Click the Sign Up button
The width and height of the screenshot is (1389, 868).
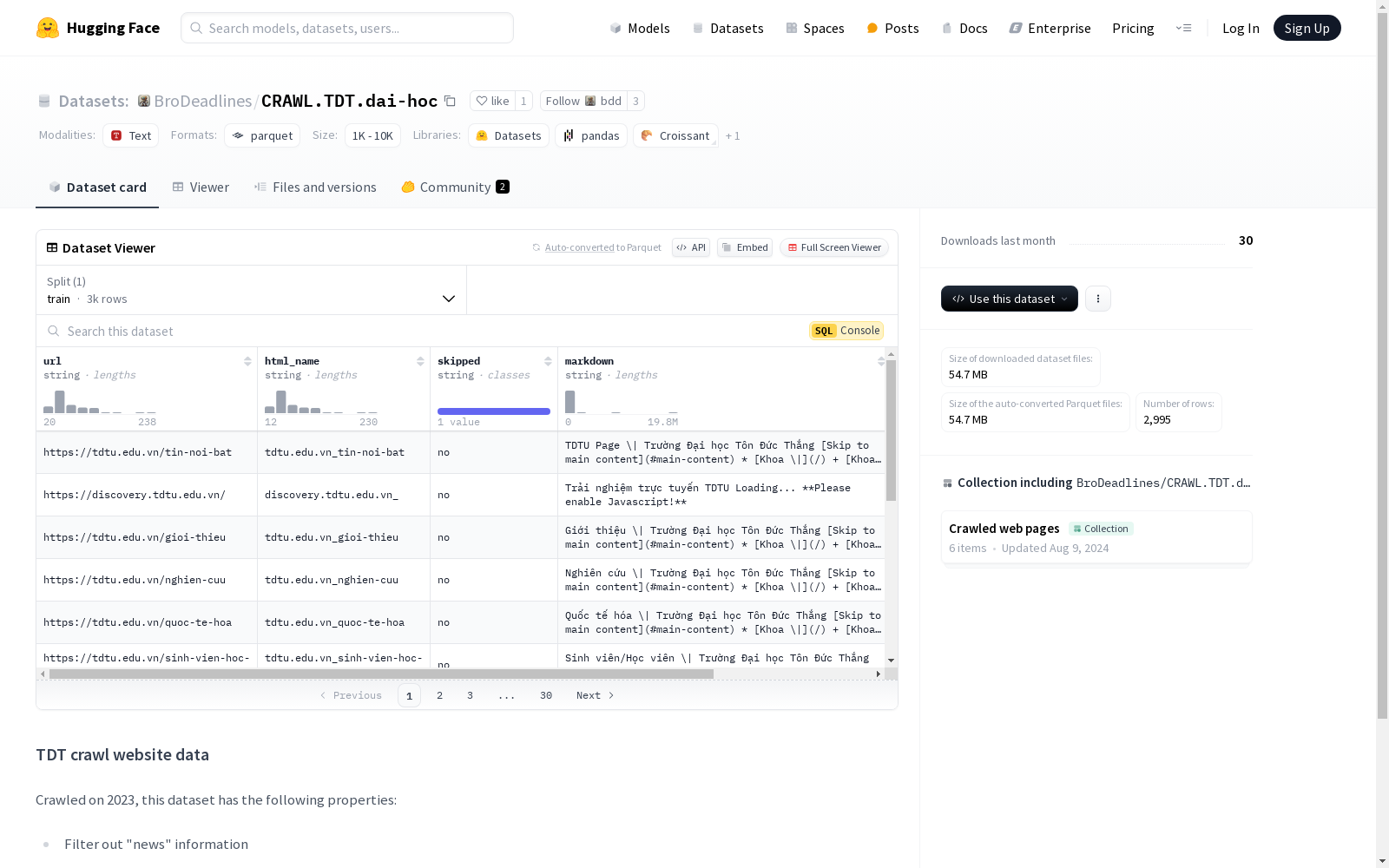[x=1307, y=28]
